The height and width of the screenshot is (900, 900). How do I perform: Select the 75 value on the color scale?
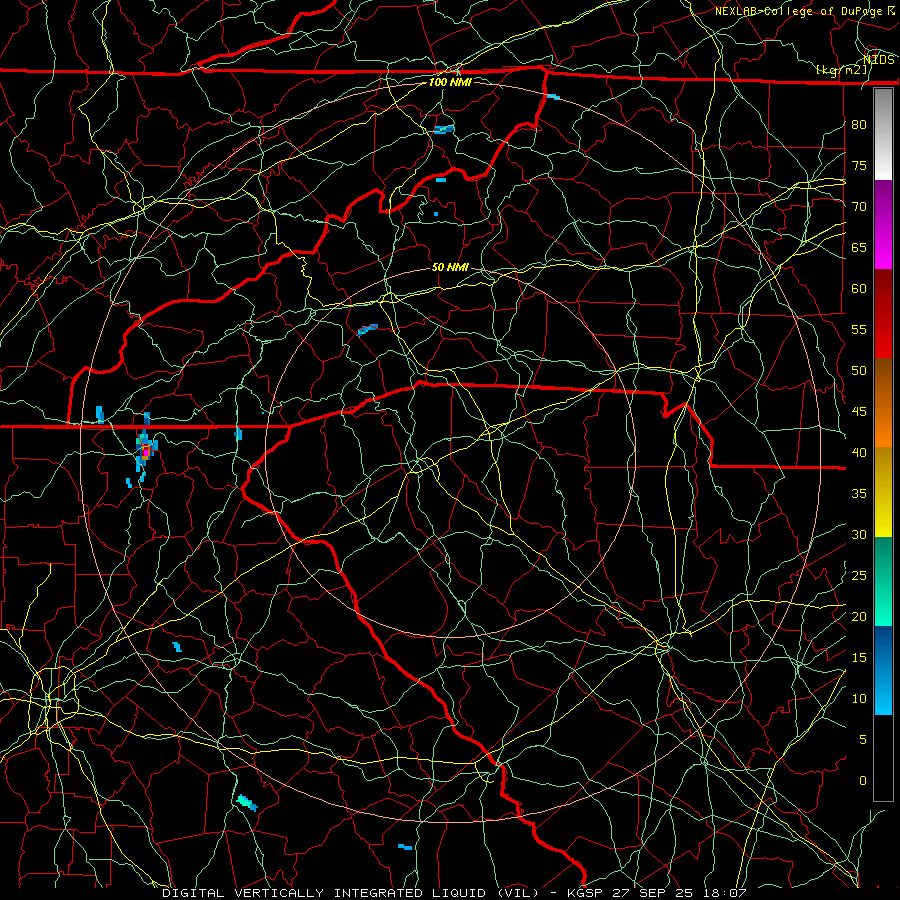[859, 165]
